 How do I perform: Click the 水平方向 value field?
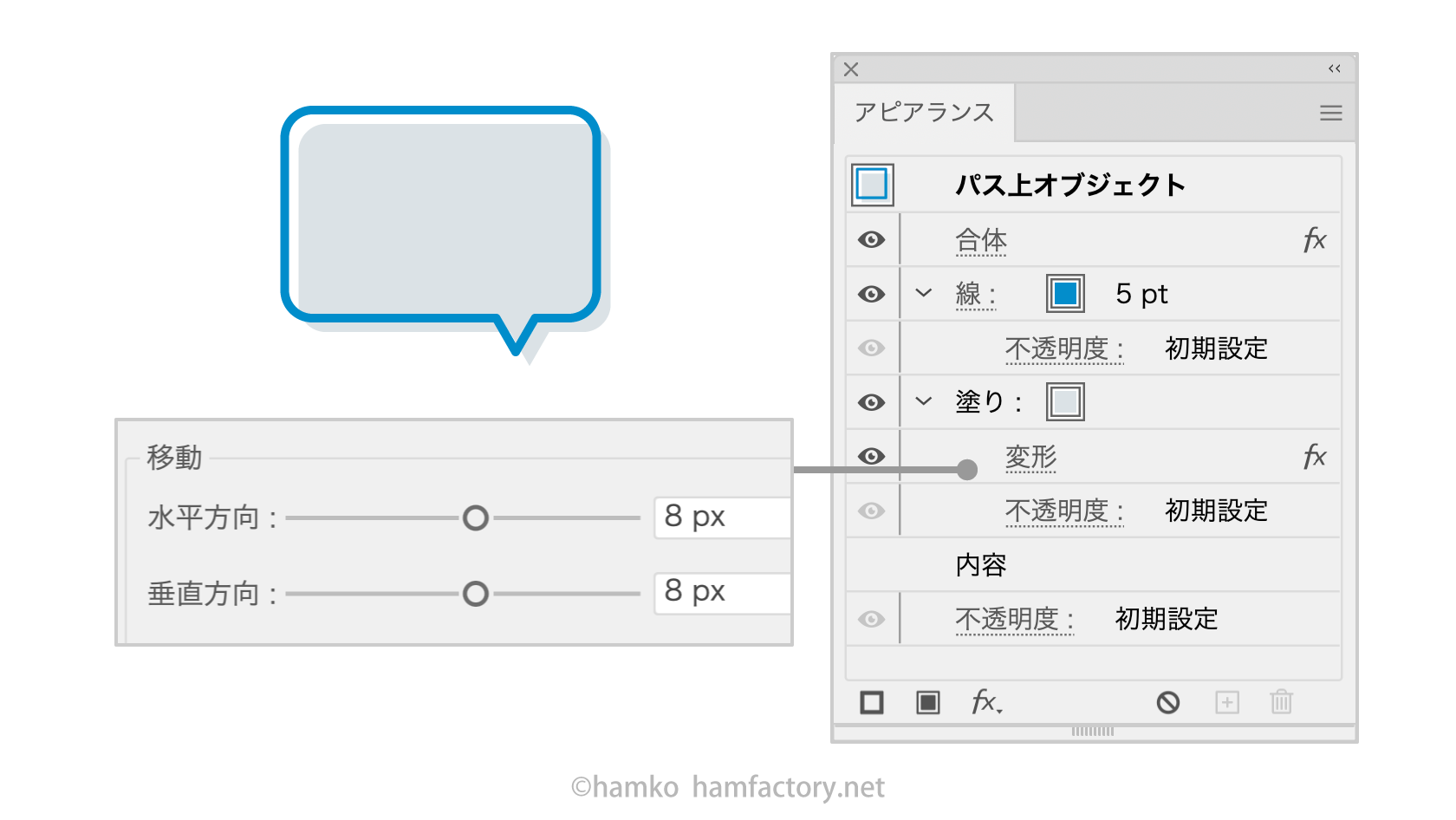pos(723,517)
